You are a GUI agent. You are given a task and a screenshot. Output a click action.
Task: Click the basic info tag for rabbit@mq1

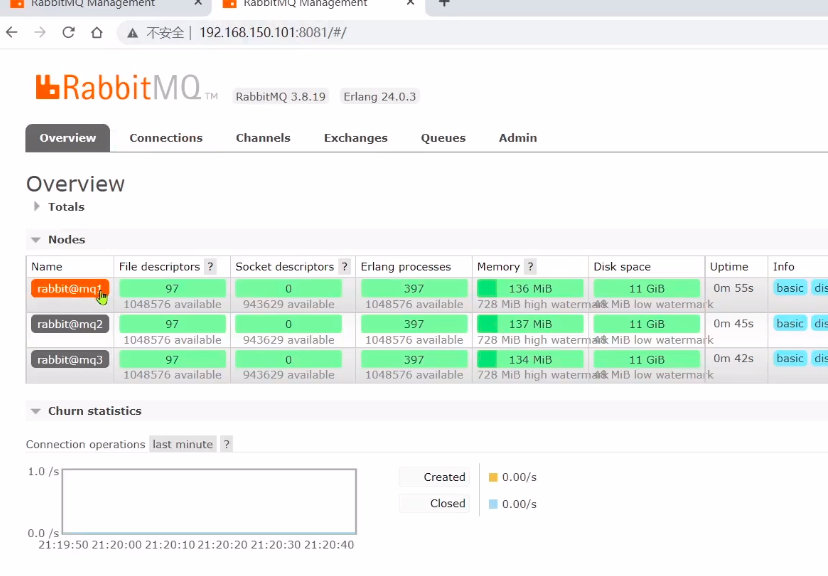(790, 288)
